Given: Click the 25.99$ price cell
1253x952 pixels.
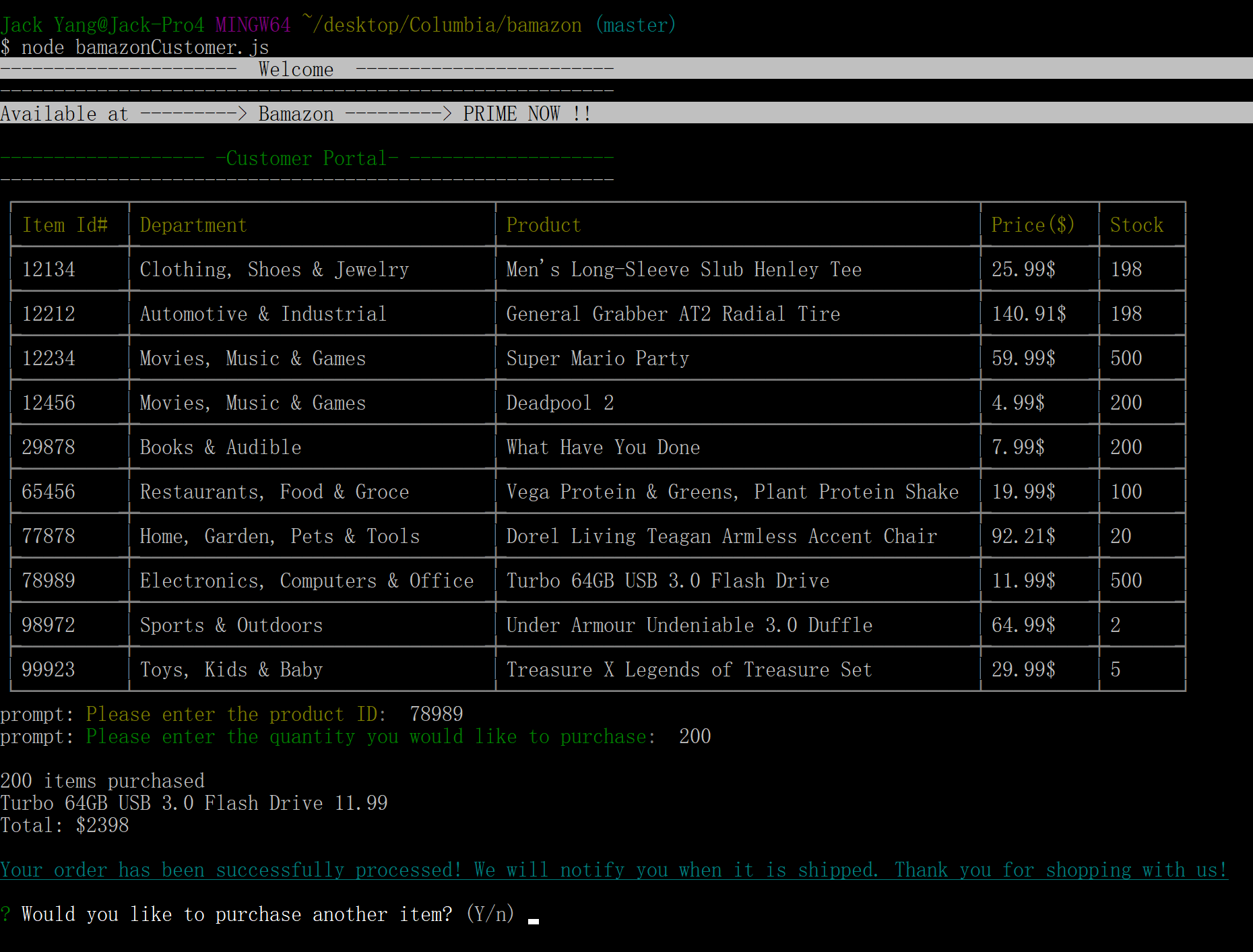Looking at the screenshot, I should click(1023, 269).
